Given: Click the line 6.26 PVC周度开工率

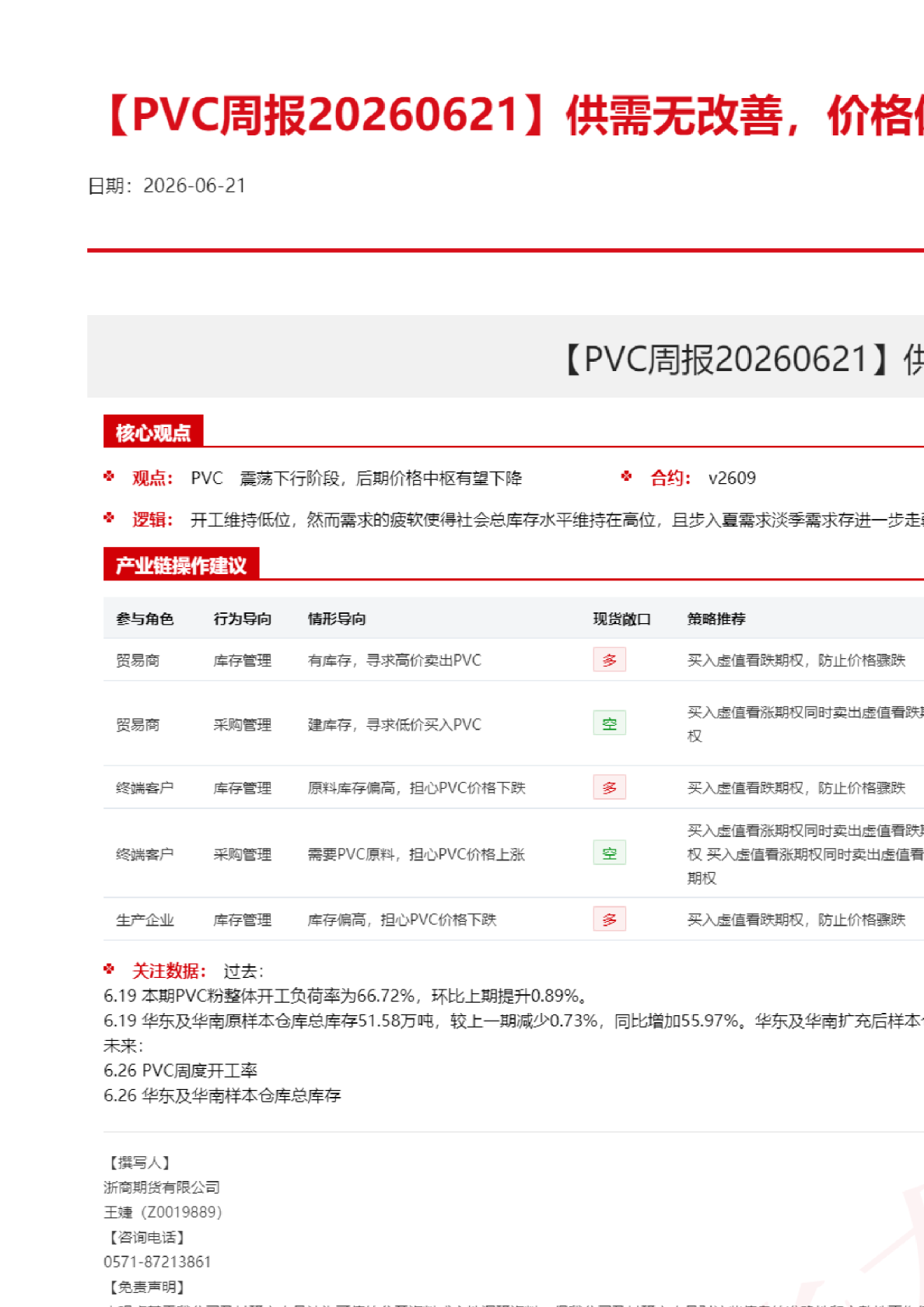Looking at the screenshot, I should 180,1070.
